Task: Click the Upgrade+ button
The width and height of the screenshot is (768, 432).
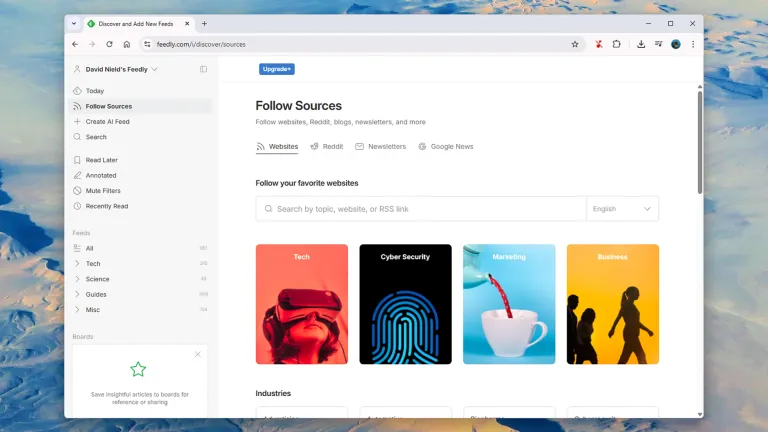Action: [x=277, y=69]
